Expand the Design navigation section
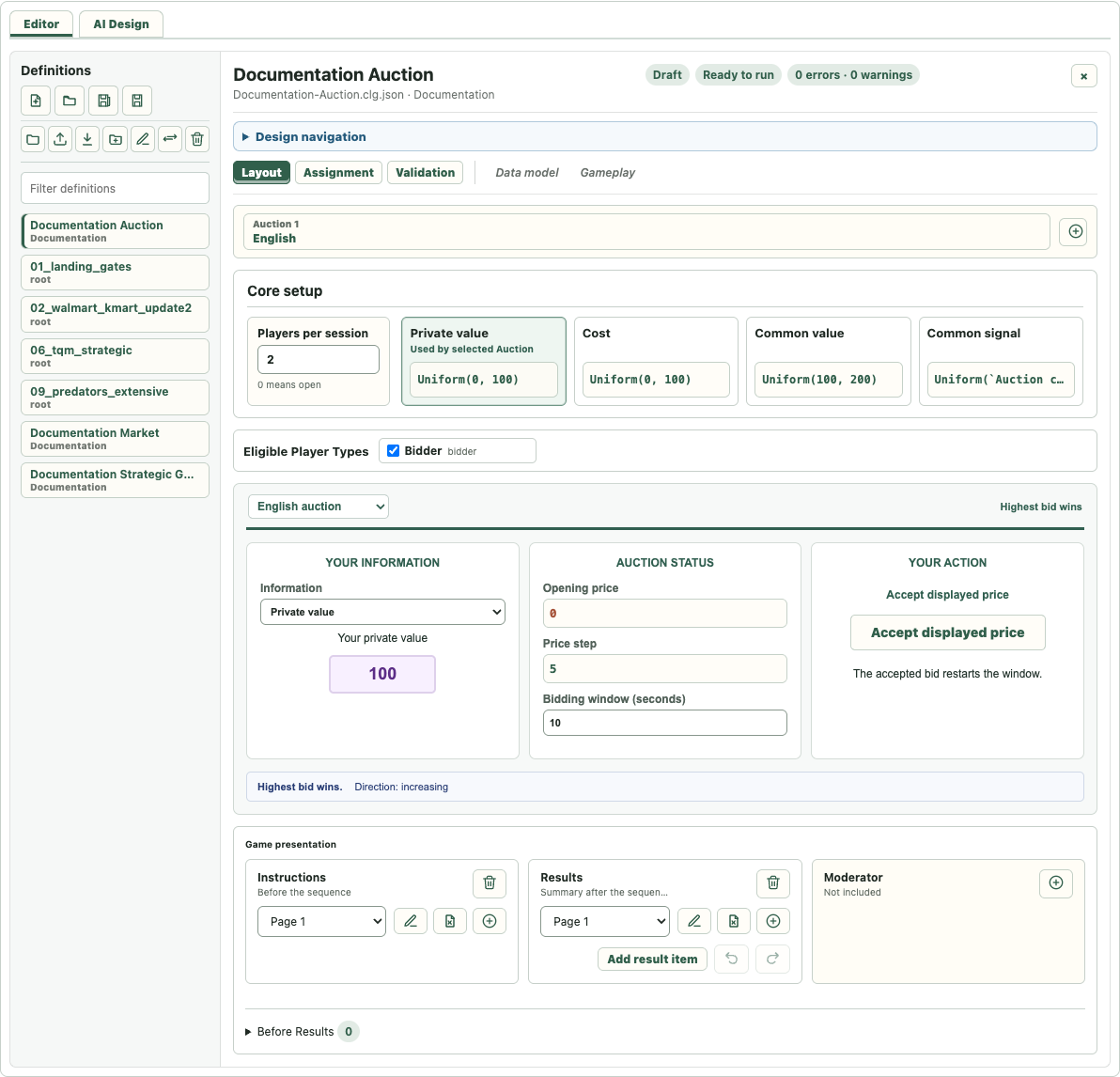 664,136
